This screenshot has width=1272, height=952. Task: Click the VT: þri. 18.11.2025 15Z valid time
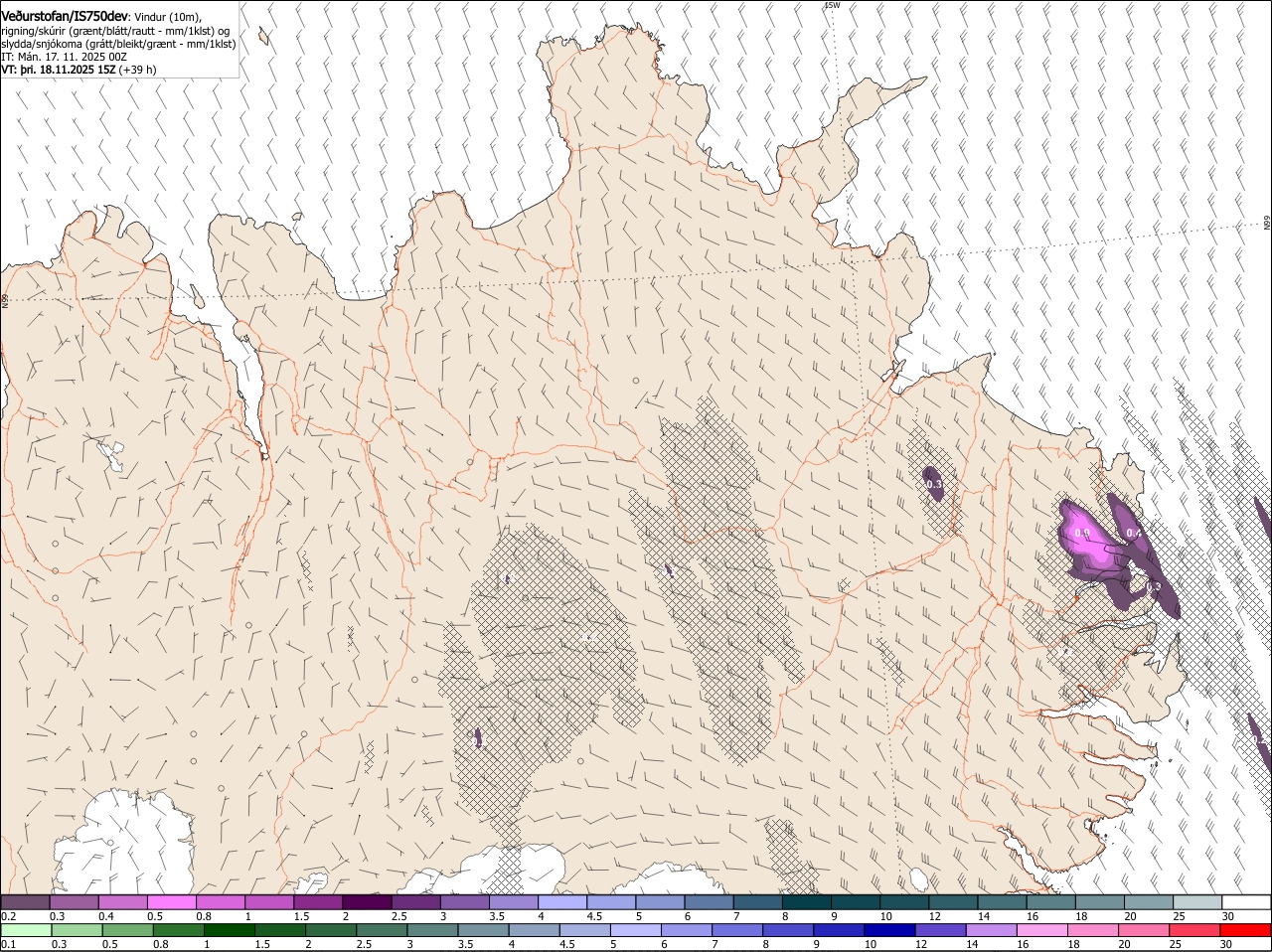pyautogui.click(x=59, y=70)
